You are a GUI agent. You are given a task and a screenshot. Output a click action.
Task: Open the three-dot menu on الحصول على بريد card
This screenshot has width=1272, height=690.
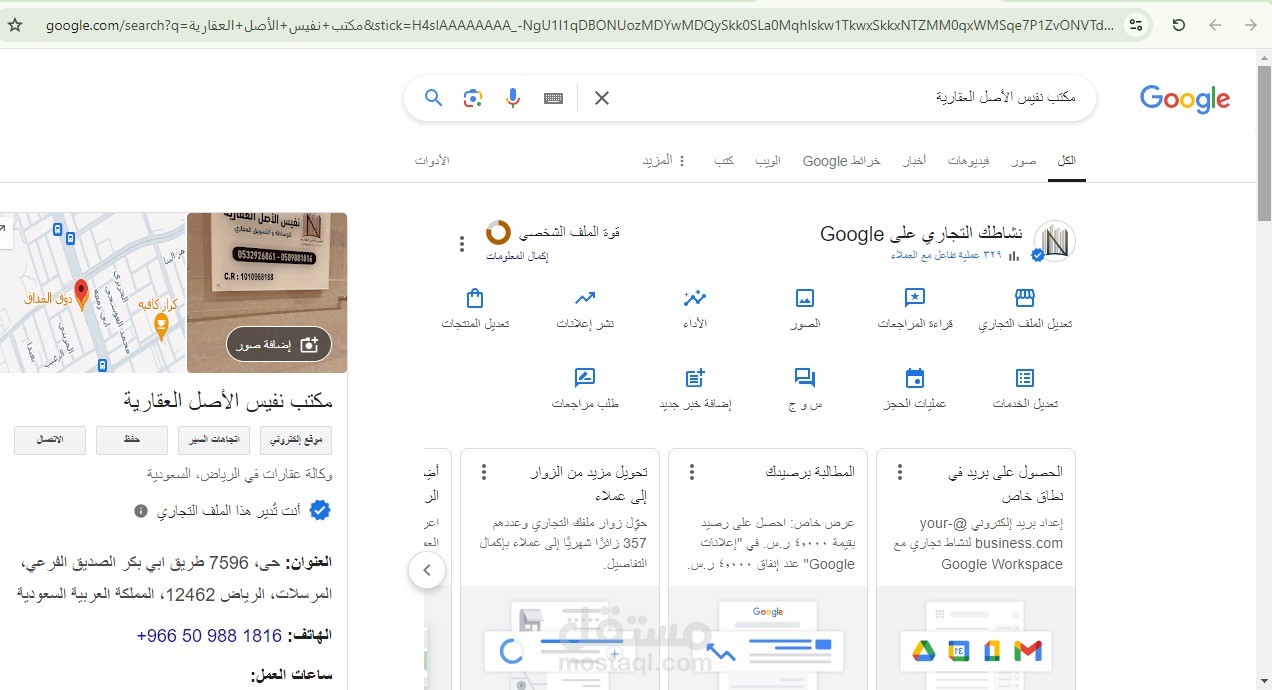899,472
